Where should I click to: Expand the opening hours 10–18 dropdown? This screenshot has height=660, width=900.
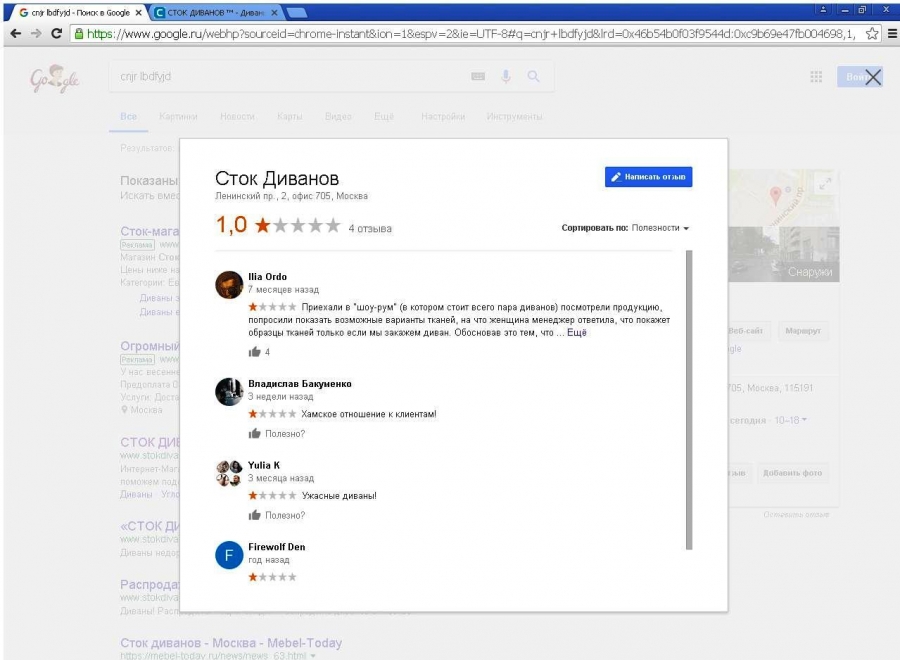791,420
